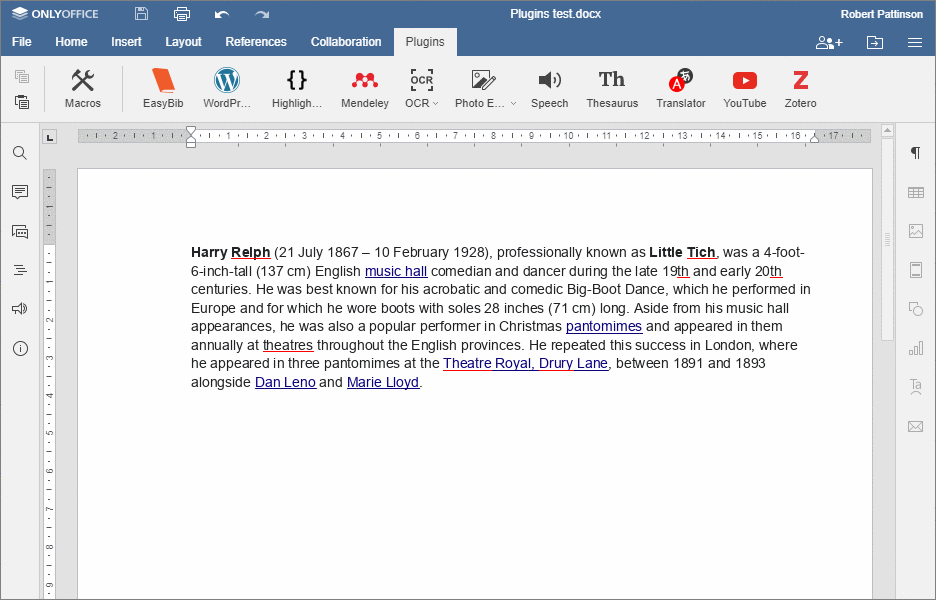Redo the last action
The image size is (936, 600).
261,14
